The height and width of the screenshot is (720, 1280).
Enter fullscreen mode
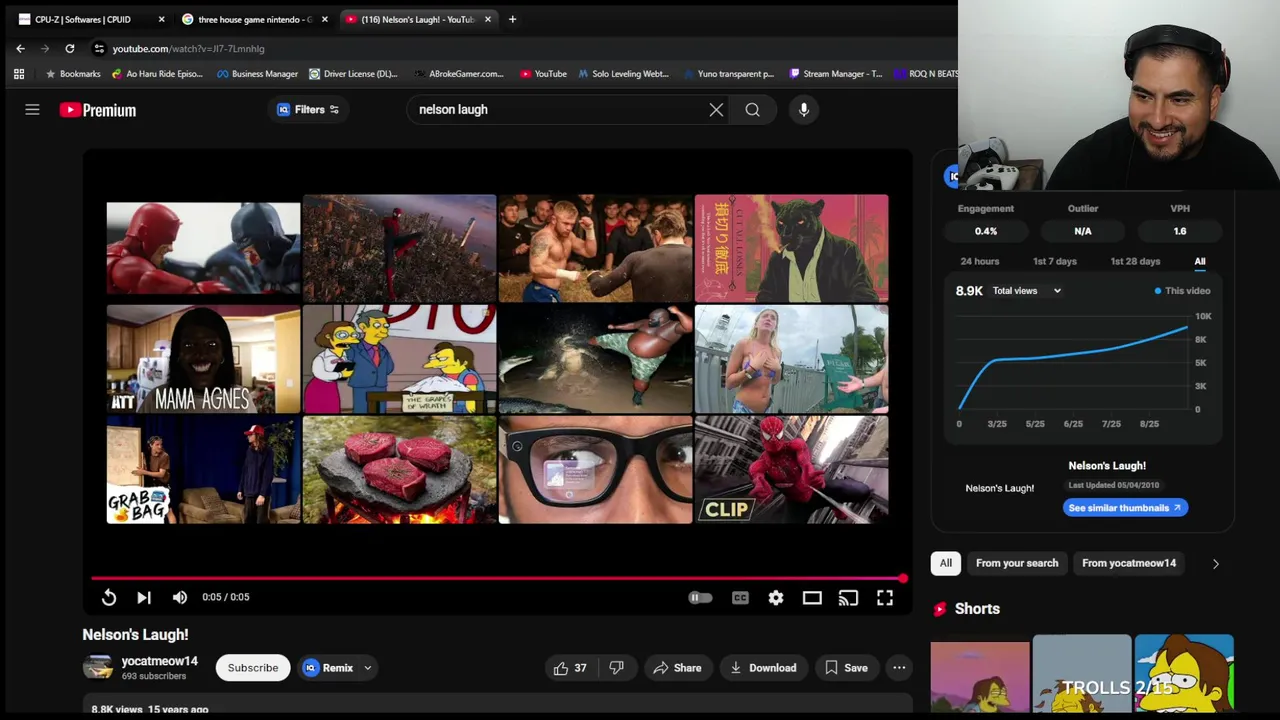885,598
